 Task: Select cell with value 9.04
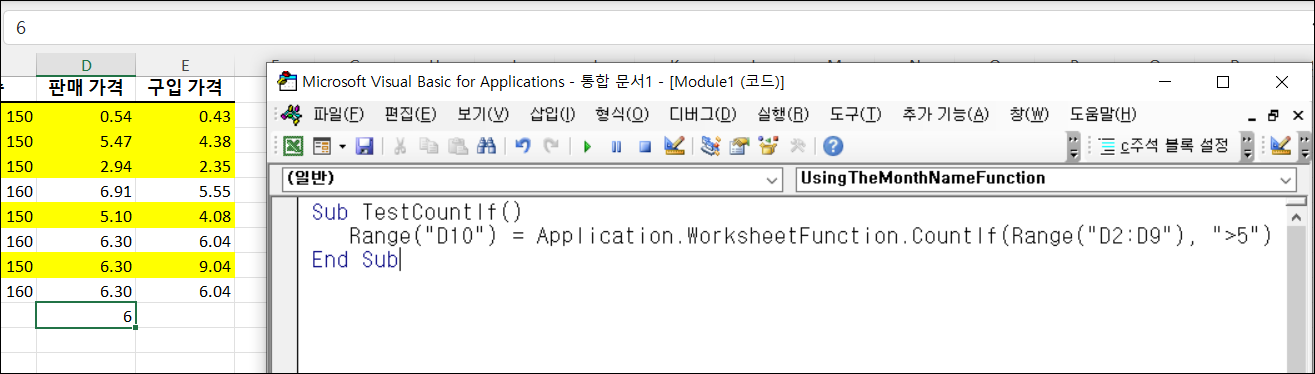tap(185, 266)
